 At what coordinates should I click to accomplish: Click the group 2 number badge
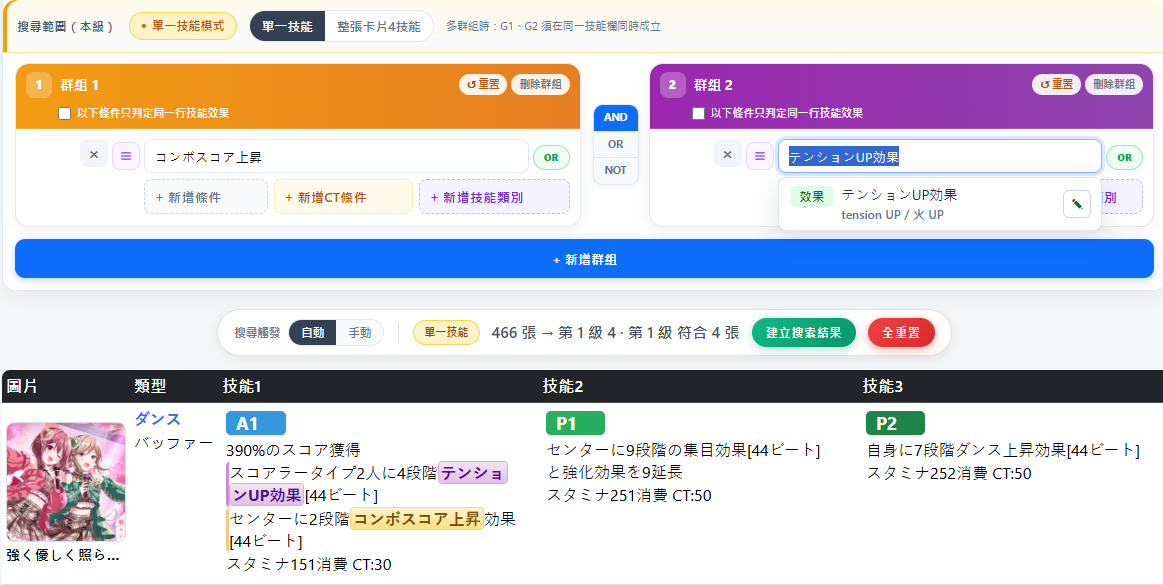click(673, 85)
